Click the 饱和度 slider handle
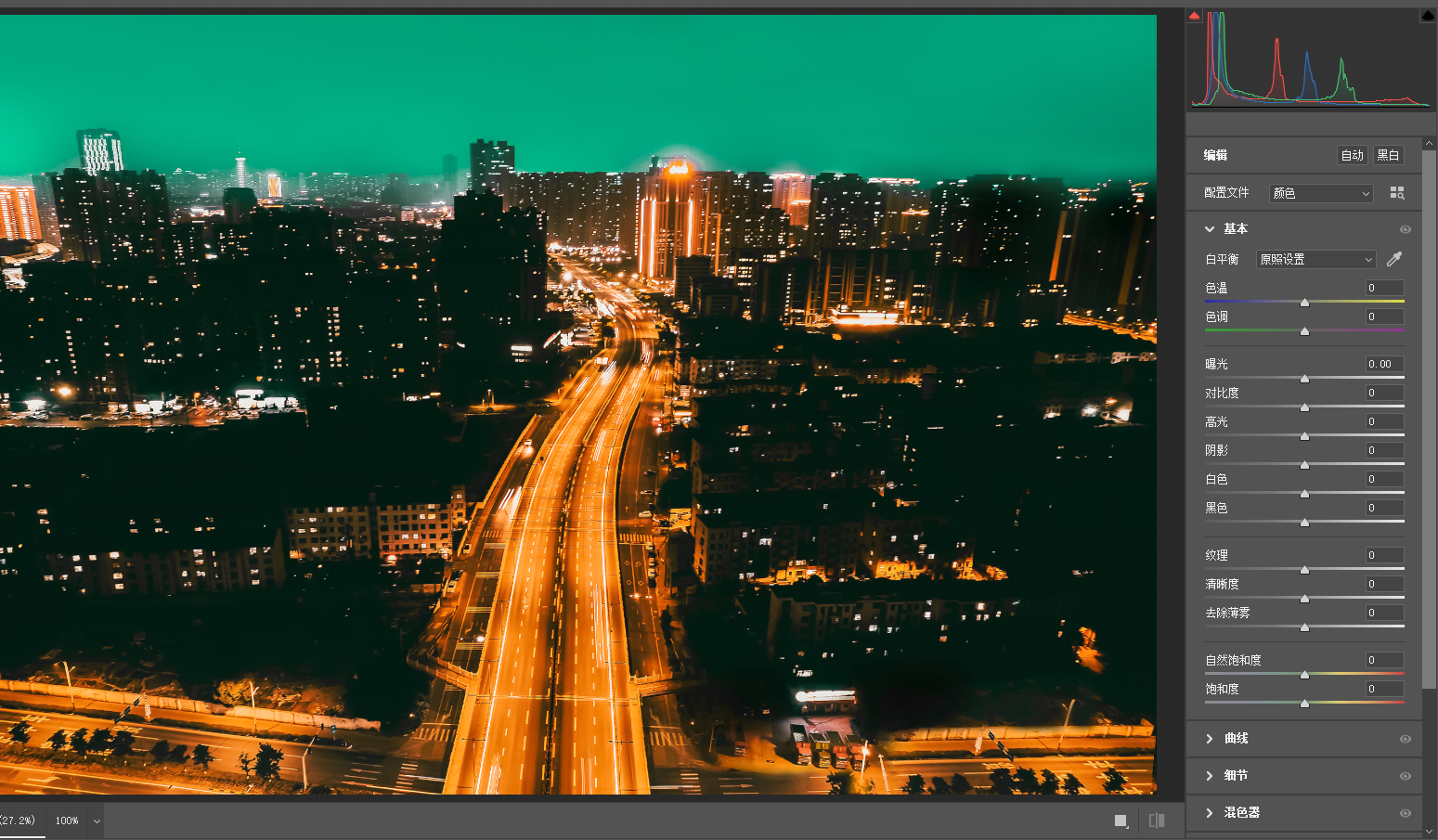 coord(1304,704)
